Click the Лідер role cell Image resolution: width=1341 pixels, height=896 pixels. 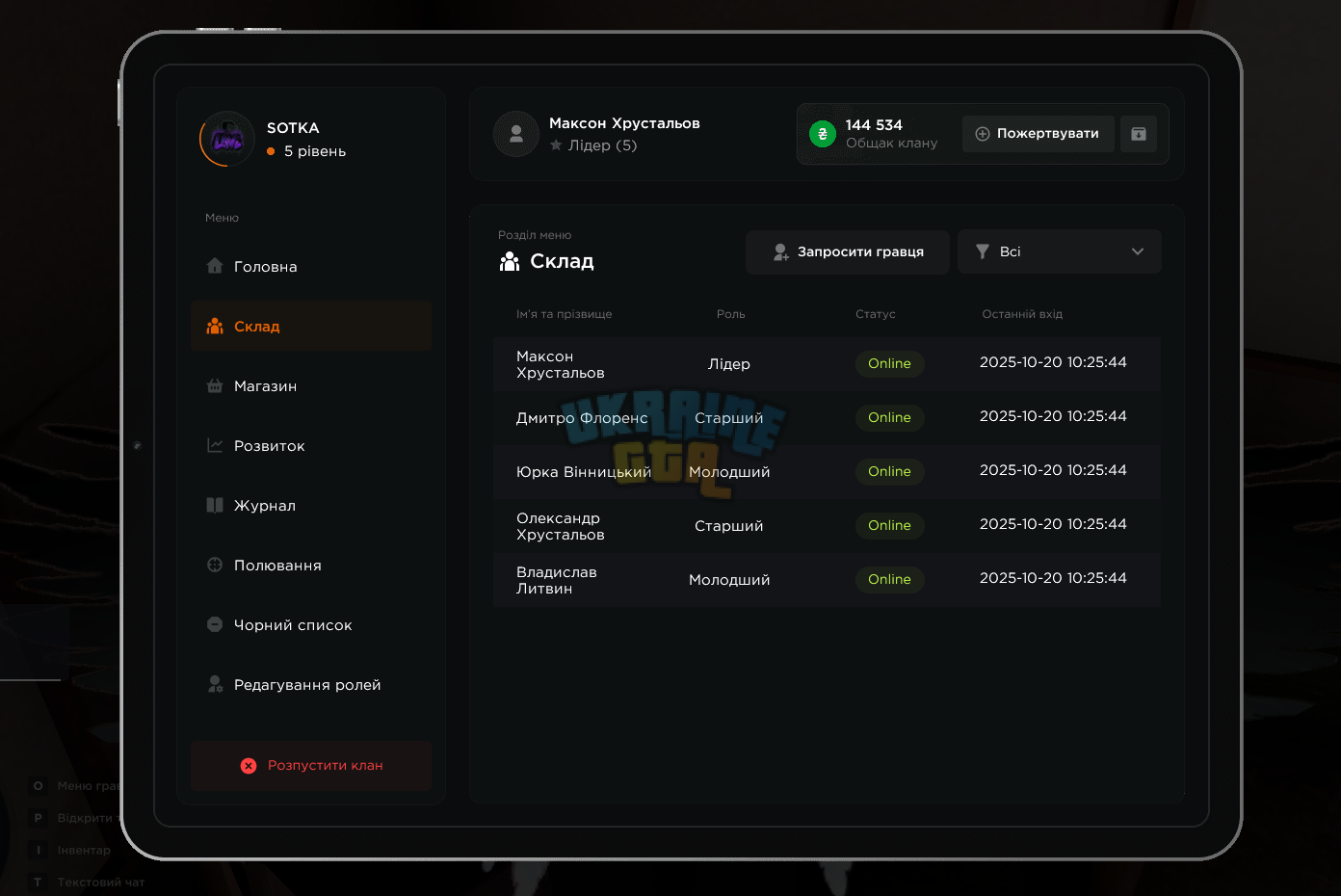click(x=729, y=364)
